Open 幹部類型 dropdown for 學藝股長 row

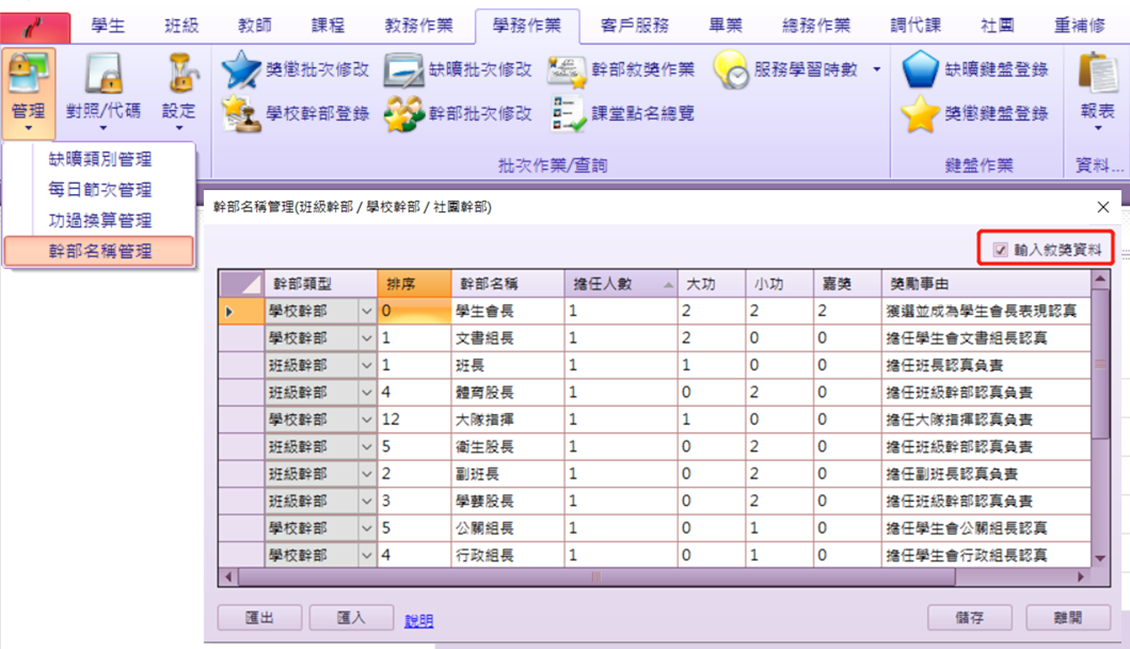(x=367, y=501)
